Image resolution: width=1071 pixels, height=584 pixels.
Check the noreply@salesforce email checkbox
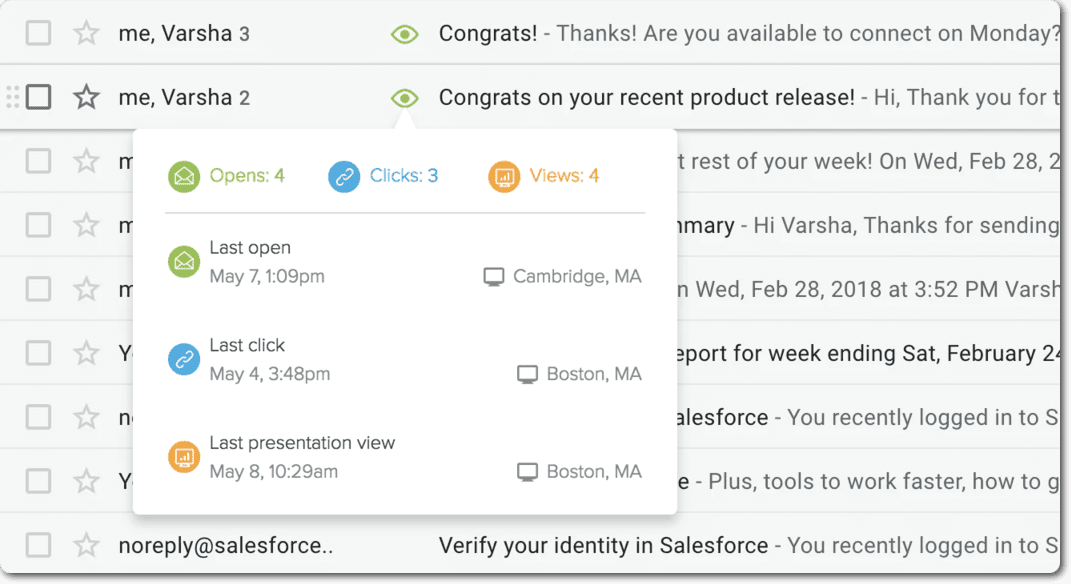coord(38,546)
